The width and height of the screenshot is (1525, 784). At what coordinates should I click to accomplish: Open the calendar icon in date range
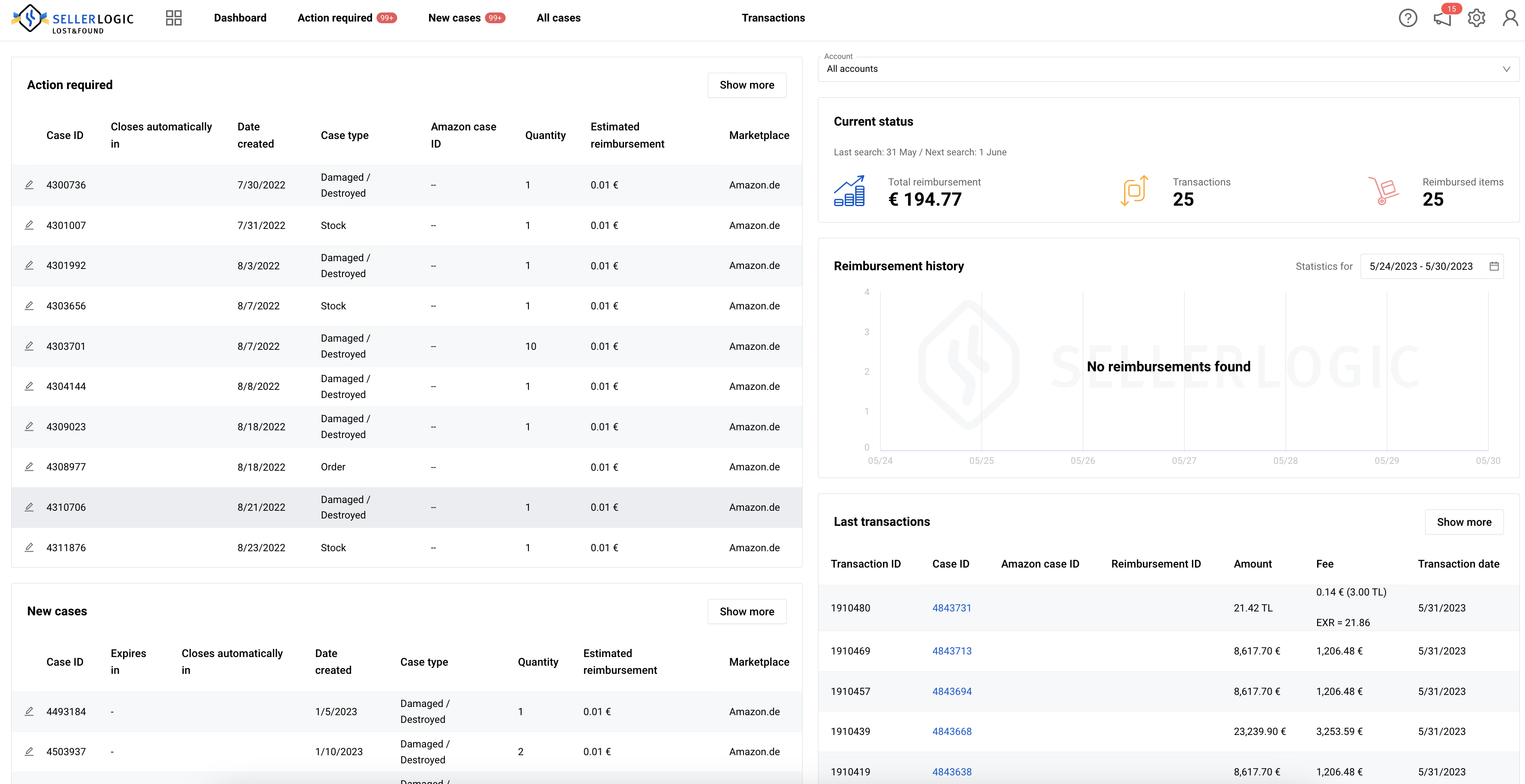[1494, 266]
